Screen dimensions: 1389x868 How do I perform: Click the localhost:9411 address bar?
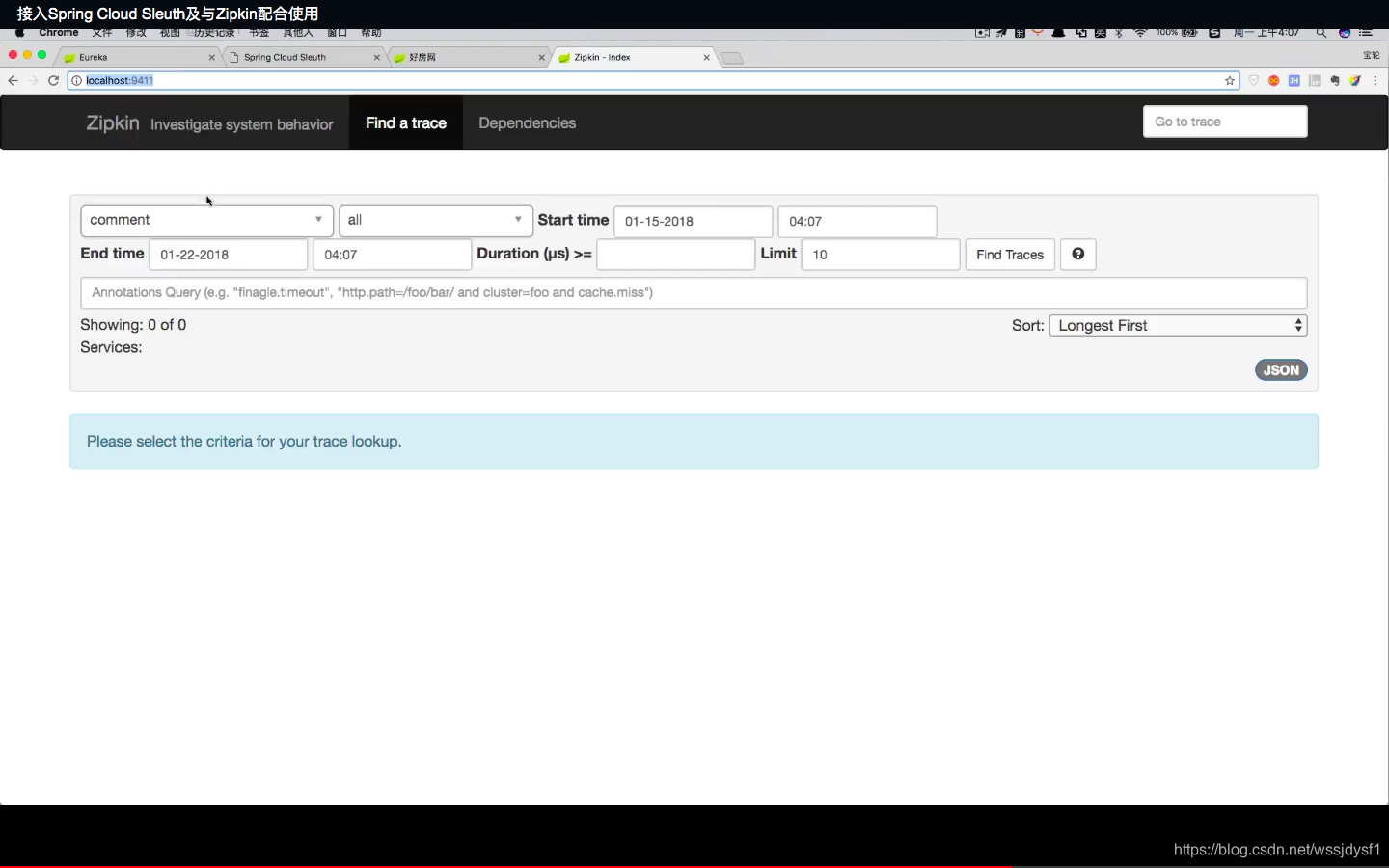[653, 81]
